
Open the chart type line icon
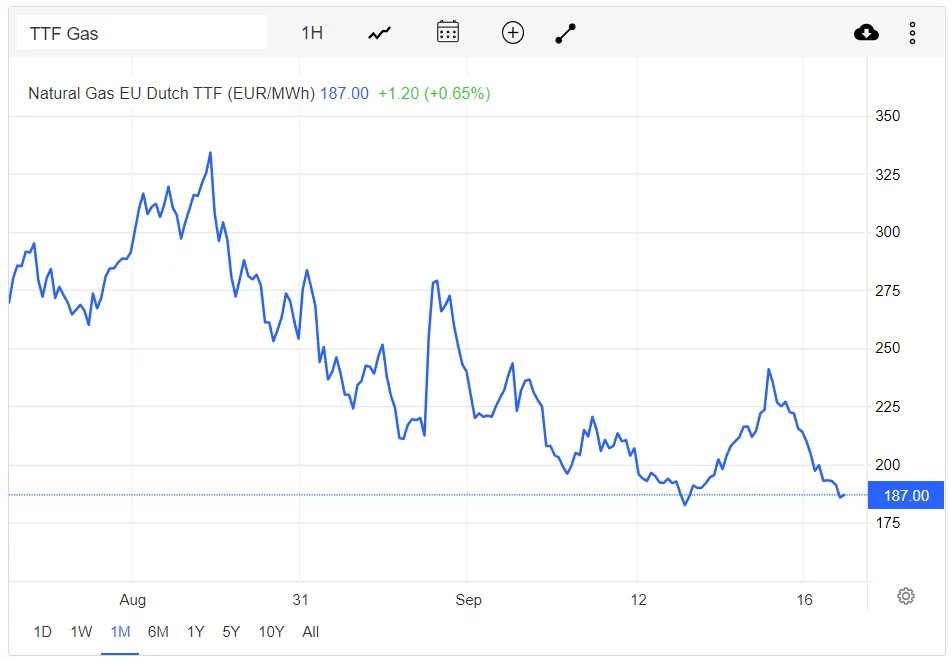click(x=380, y=33)
